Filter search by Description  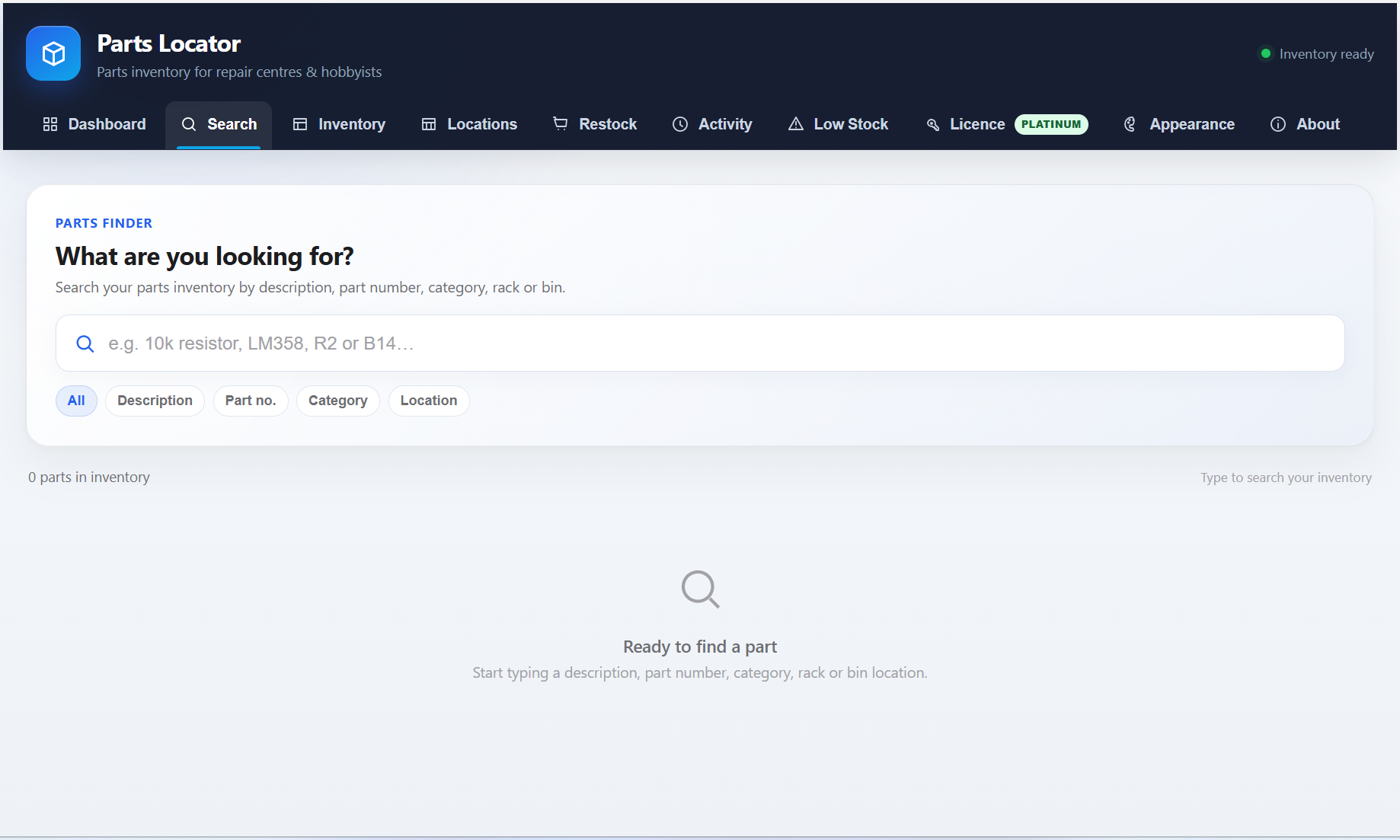155,401
